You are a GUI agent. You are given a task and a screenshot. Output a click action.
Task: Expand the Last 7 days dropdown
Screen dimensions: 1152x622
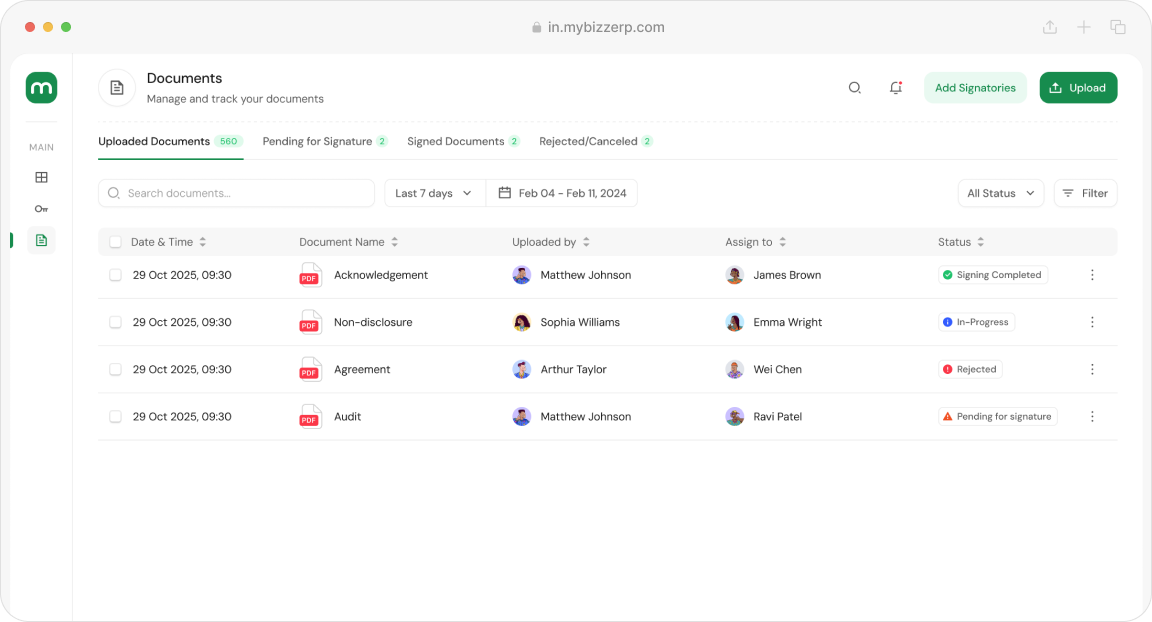(x=434, y=193)
